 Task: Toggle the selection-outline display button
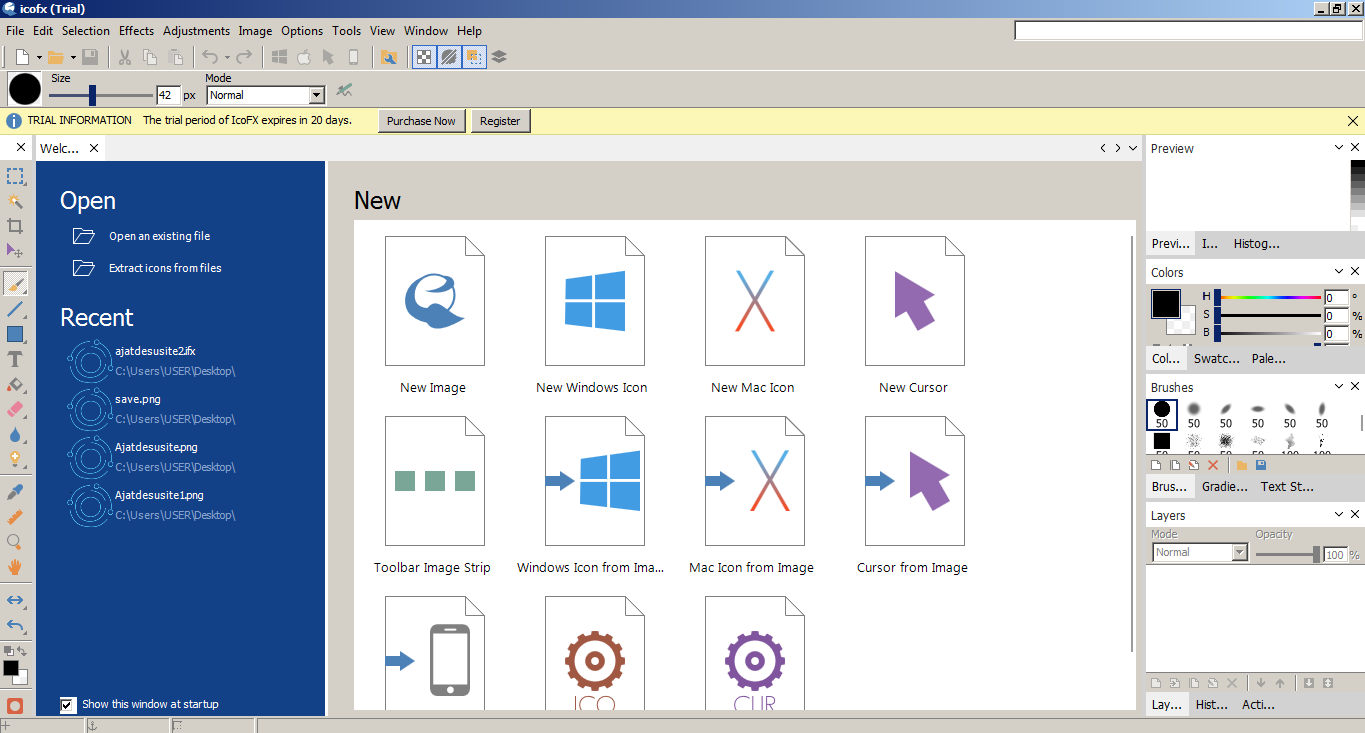[474, 57]
